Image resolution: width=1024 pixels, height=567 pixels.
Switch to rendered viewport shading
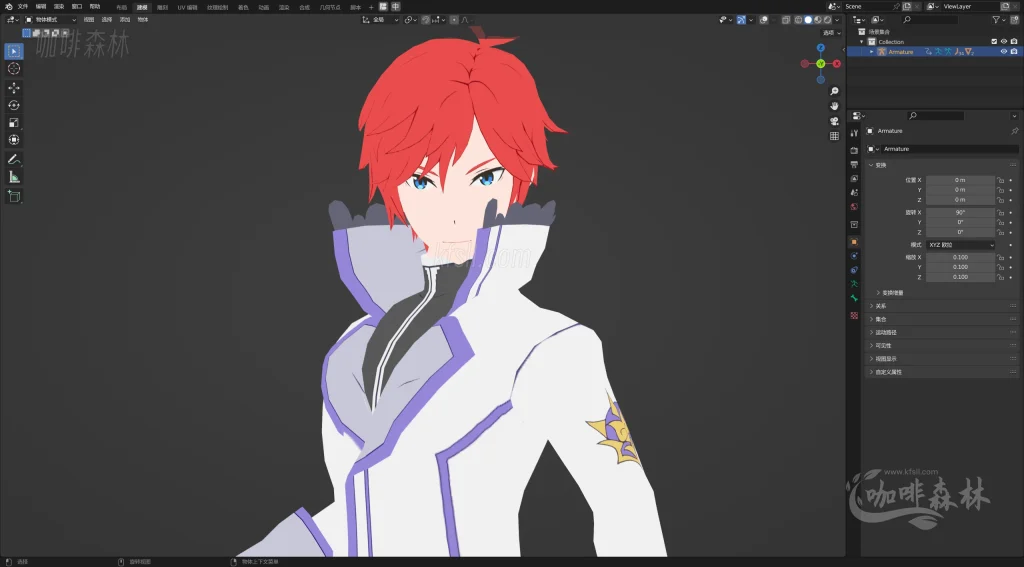point(827,20)
